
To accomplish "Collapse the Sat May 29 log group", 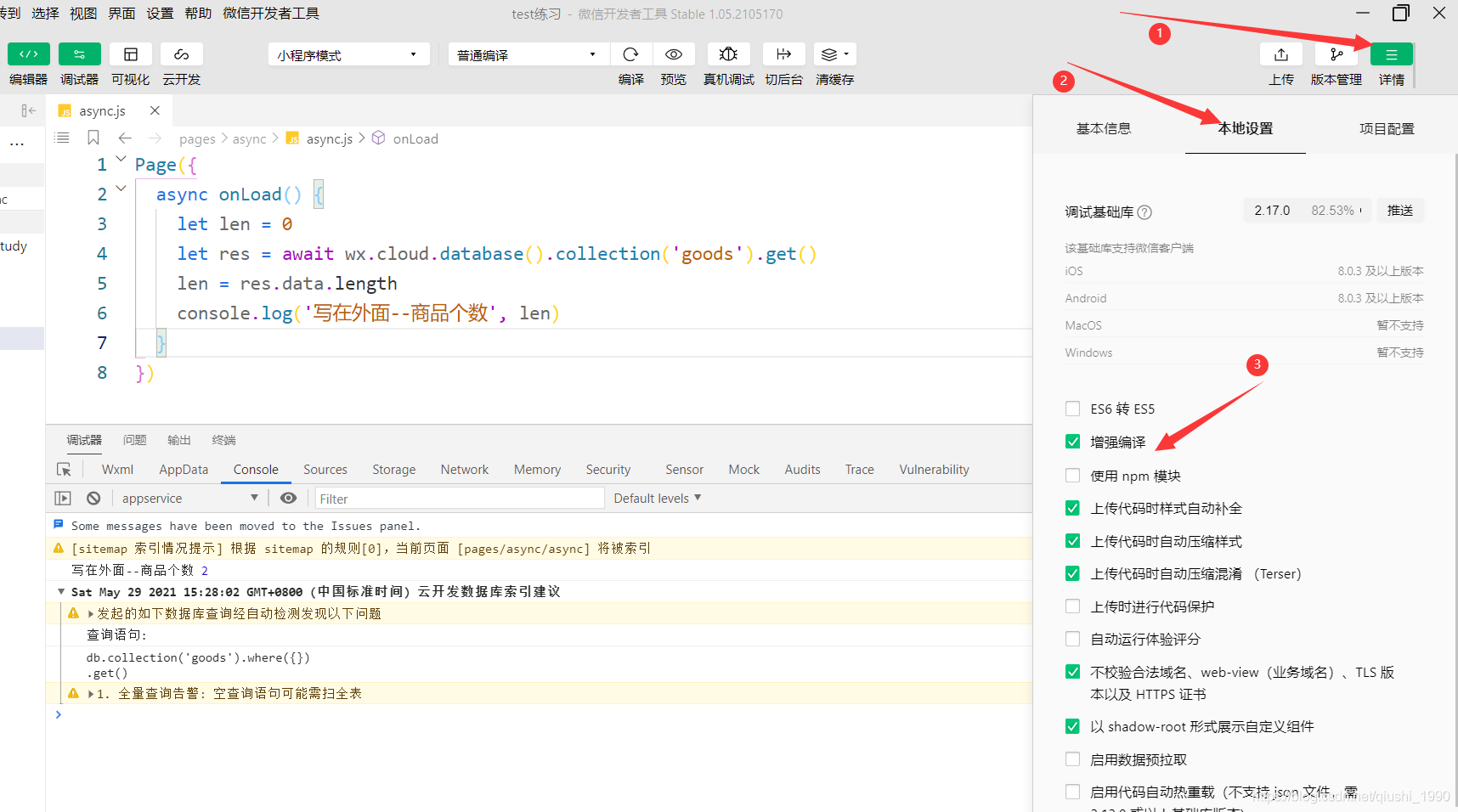I will (61, 591).
